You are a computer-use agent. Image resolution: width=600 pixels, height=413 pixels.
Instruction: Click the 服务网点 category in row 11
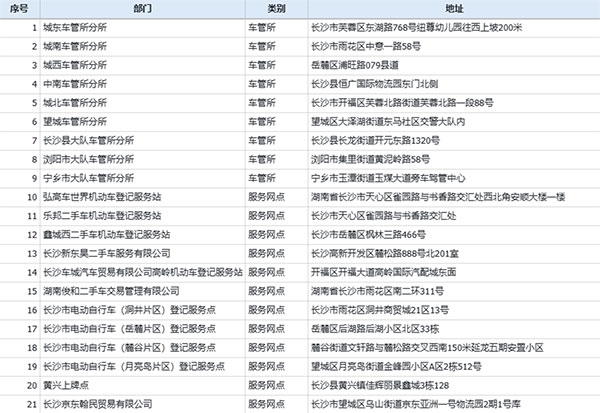click(x=266, y=216)
